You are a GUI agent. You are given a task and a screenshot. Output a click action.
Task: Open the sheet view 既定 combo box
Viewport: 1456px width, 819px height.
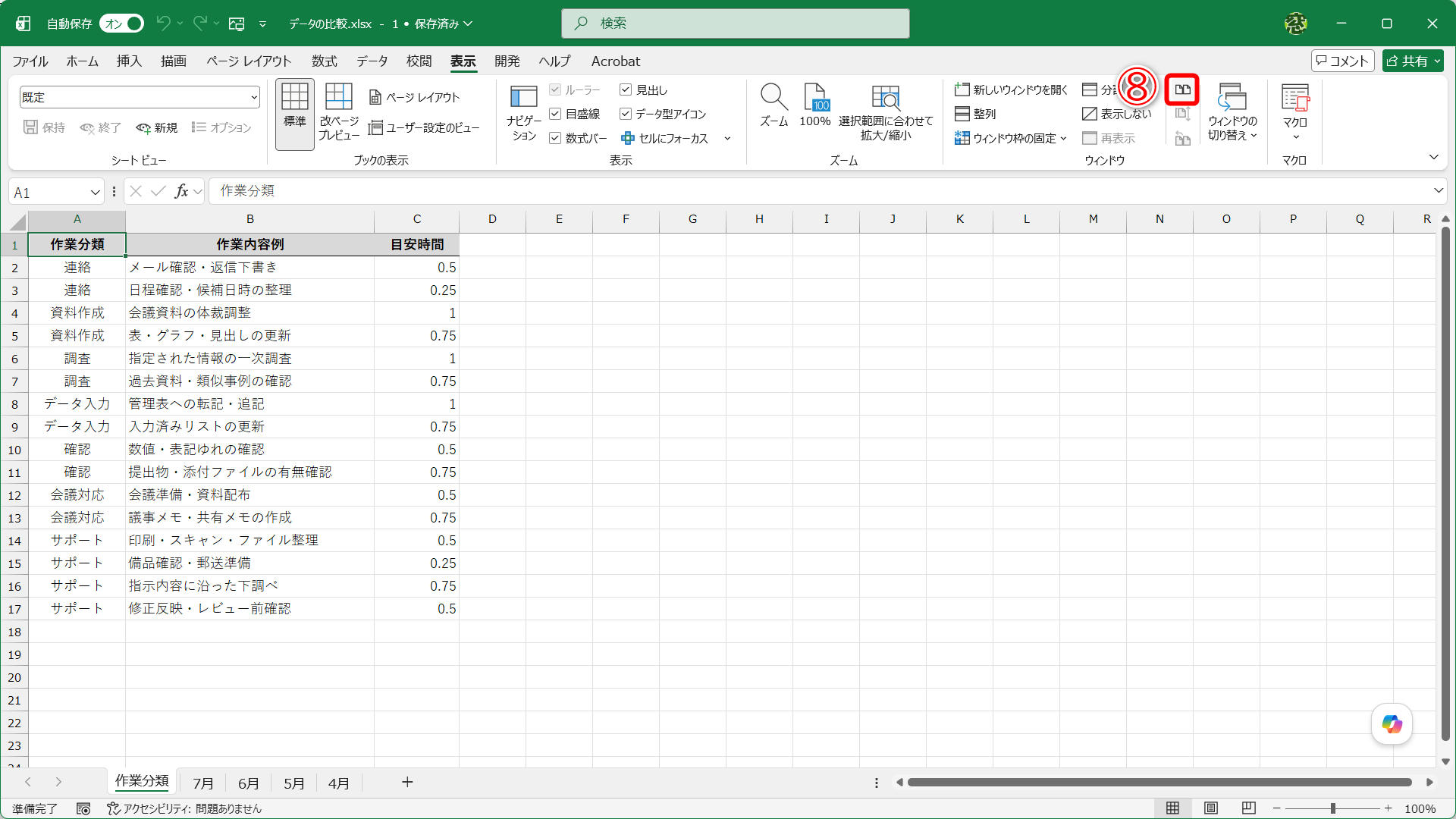pos(140,97)
